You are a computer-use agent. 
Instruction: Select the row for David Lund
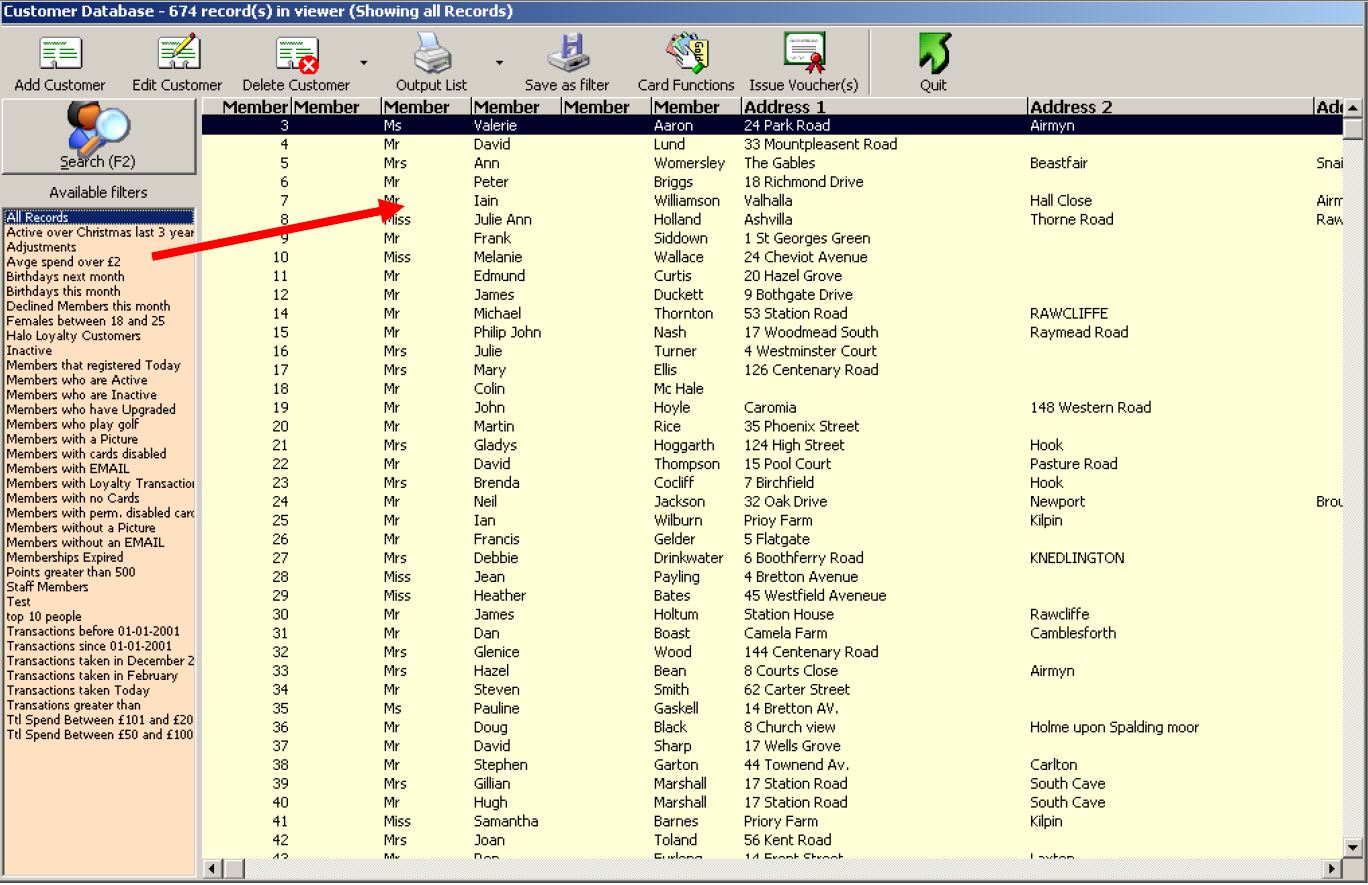click(x=772, y=145)
